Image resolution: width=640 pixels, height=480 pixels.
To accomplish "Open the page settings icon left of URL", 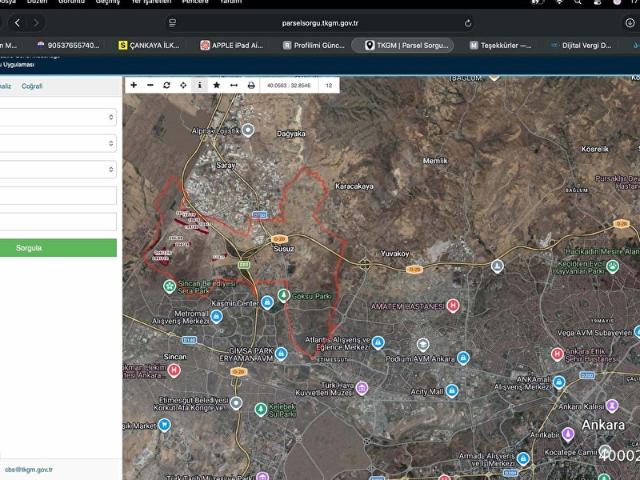I will click(172, 23).
